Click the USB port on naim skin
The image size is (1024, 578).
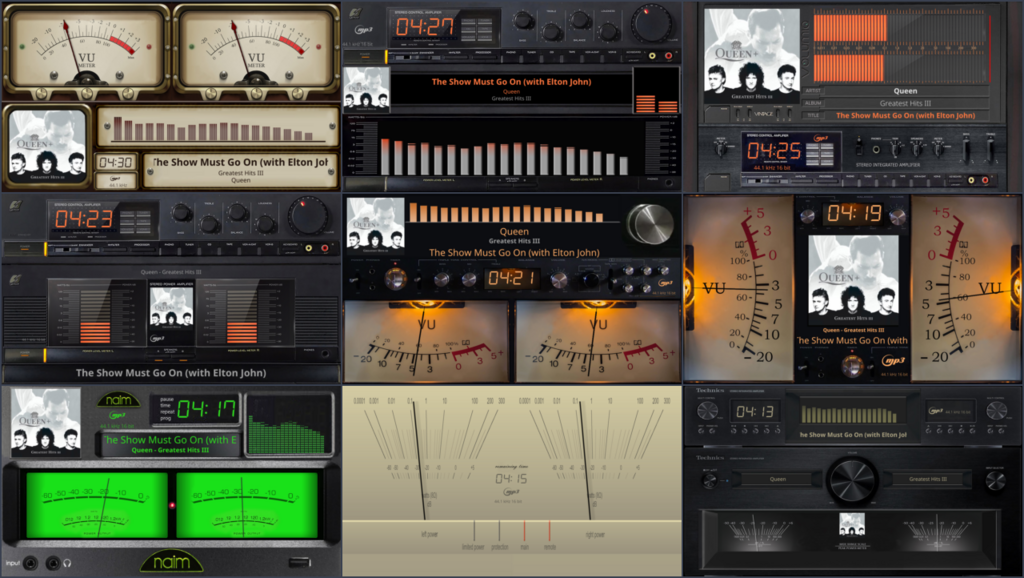[300, 562]
